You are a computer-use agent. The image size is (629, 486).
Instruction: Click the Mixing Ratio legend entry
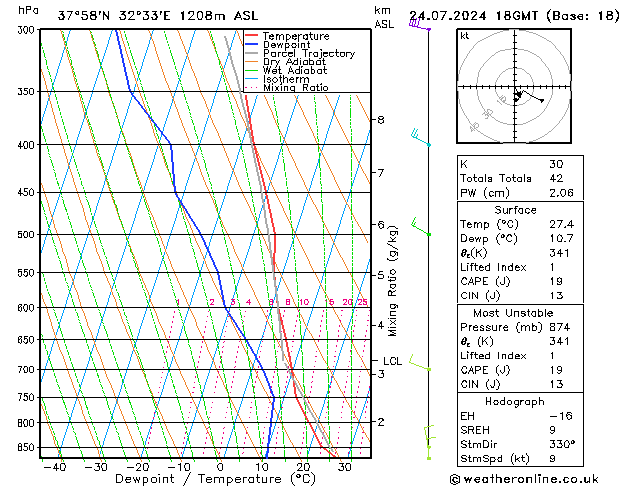coord(295,88)
